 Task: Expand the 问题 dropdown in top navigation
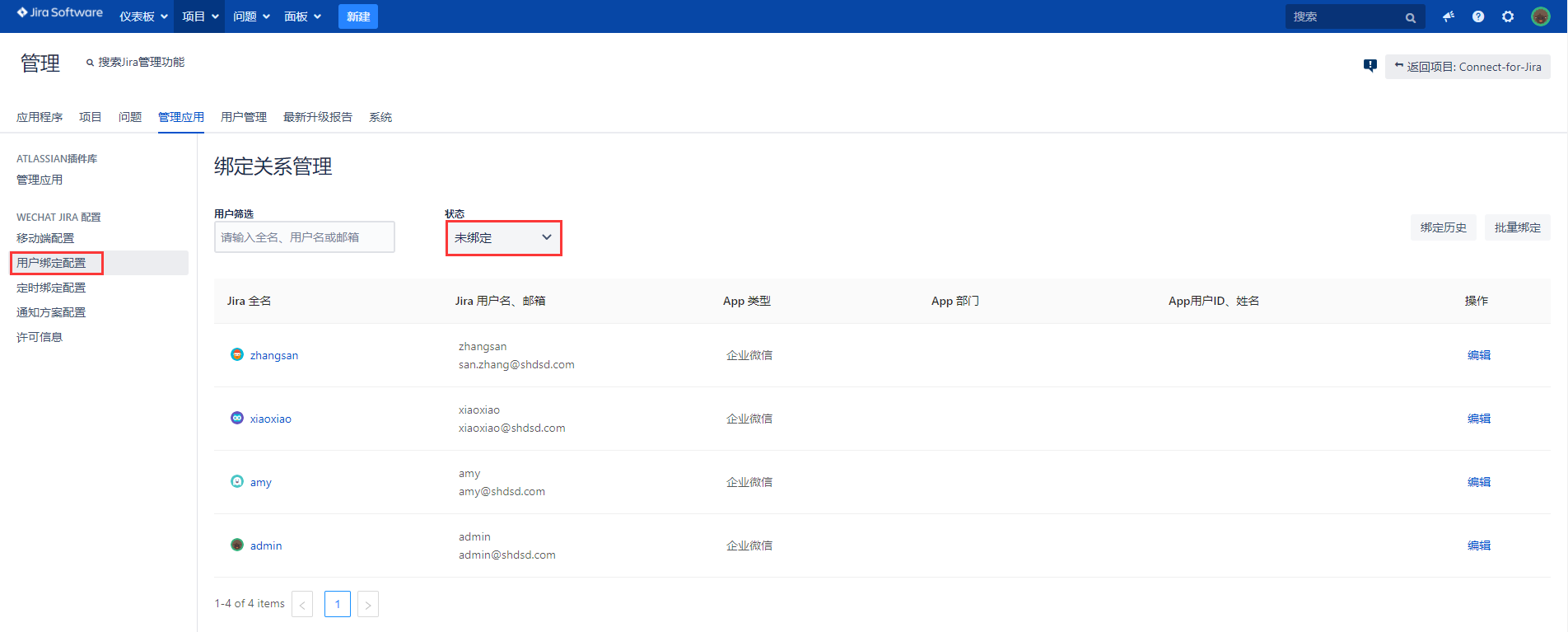point(251,16)
